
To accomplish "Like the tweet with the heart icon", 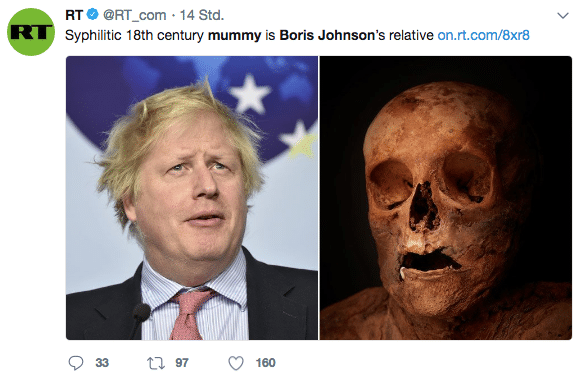I will click(236, 363).
